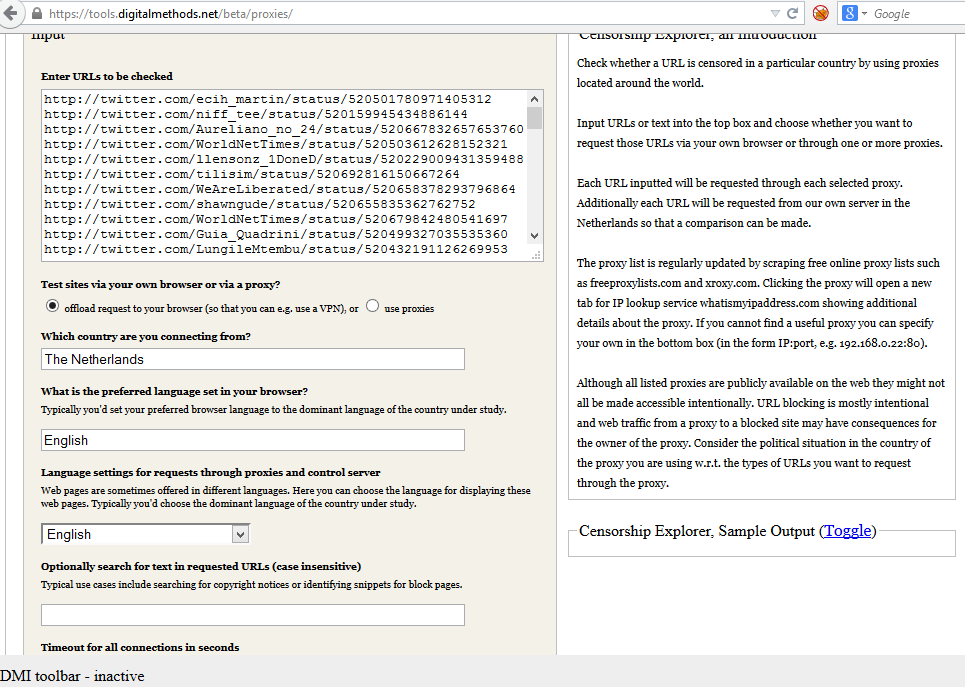
Task: Click the llensonz_1DoneD twitter status URL line
Action: [x=284, y=159]
